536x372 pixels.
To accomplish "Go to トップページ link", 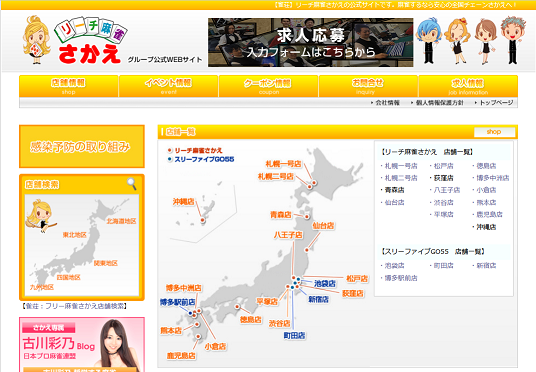I will tap(496, 103).
